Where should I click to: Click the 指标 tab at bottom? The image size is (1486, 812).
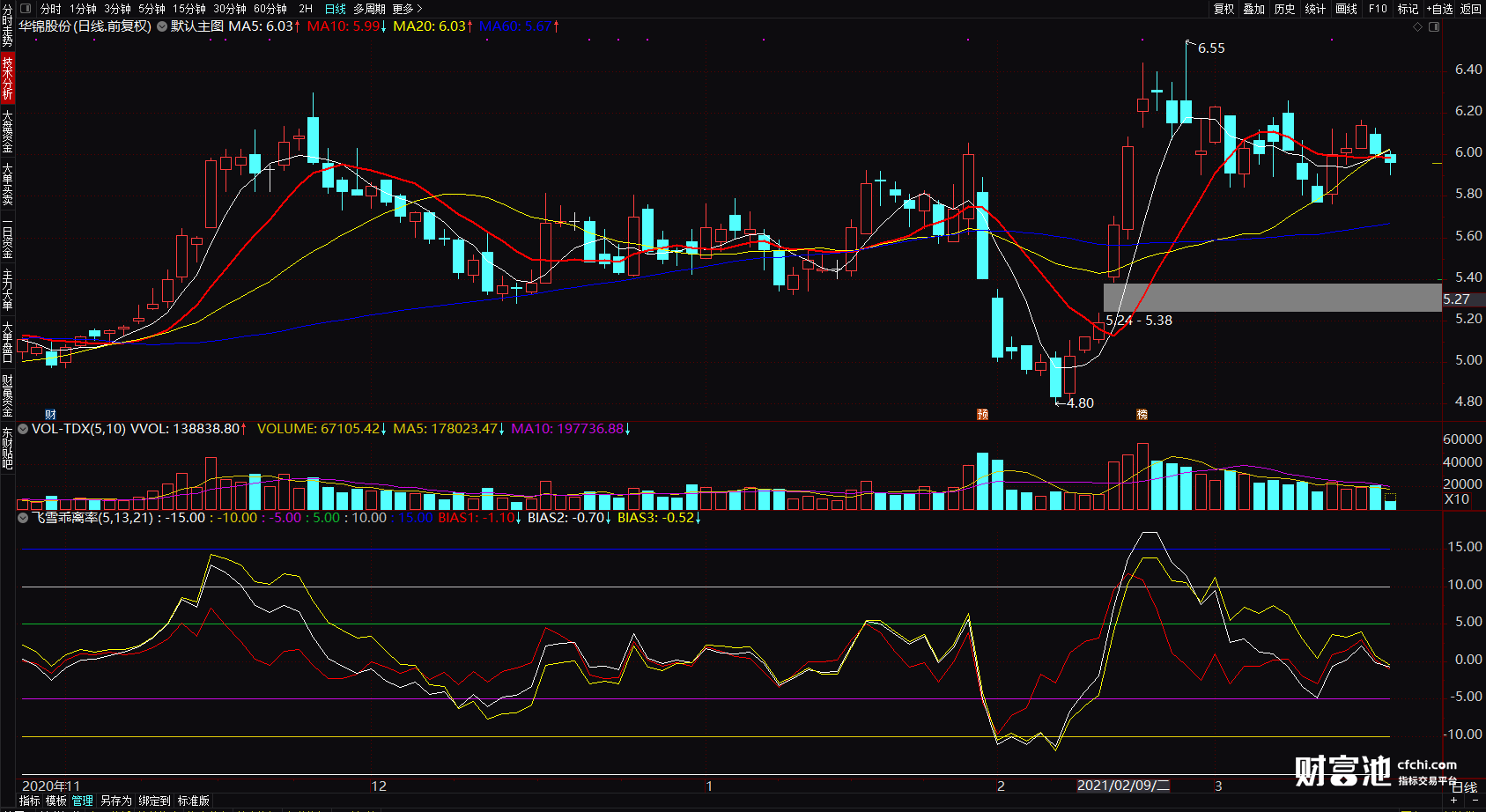29,801
